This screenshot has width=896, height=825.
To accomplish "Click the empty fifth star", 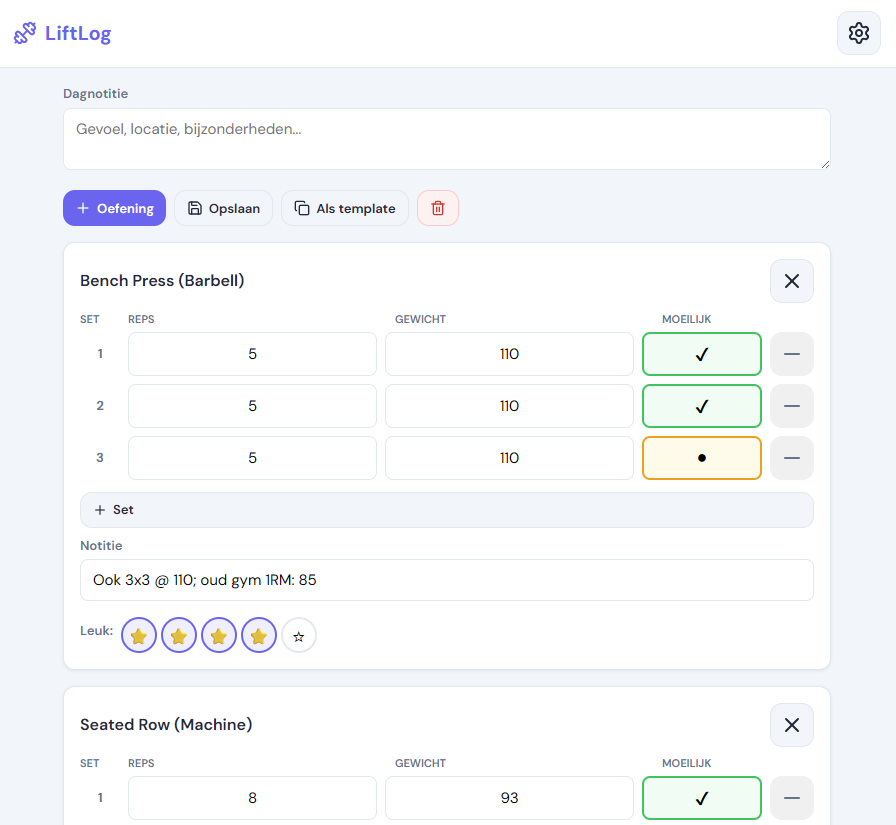I will coord(298,635).
